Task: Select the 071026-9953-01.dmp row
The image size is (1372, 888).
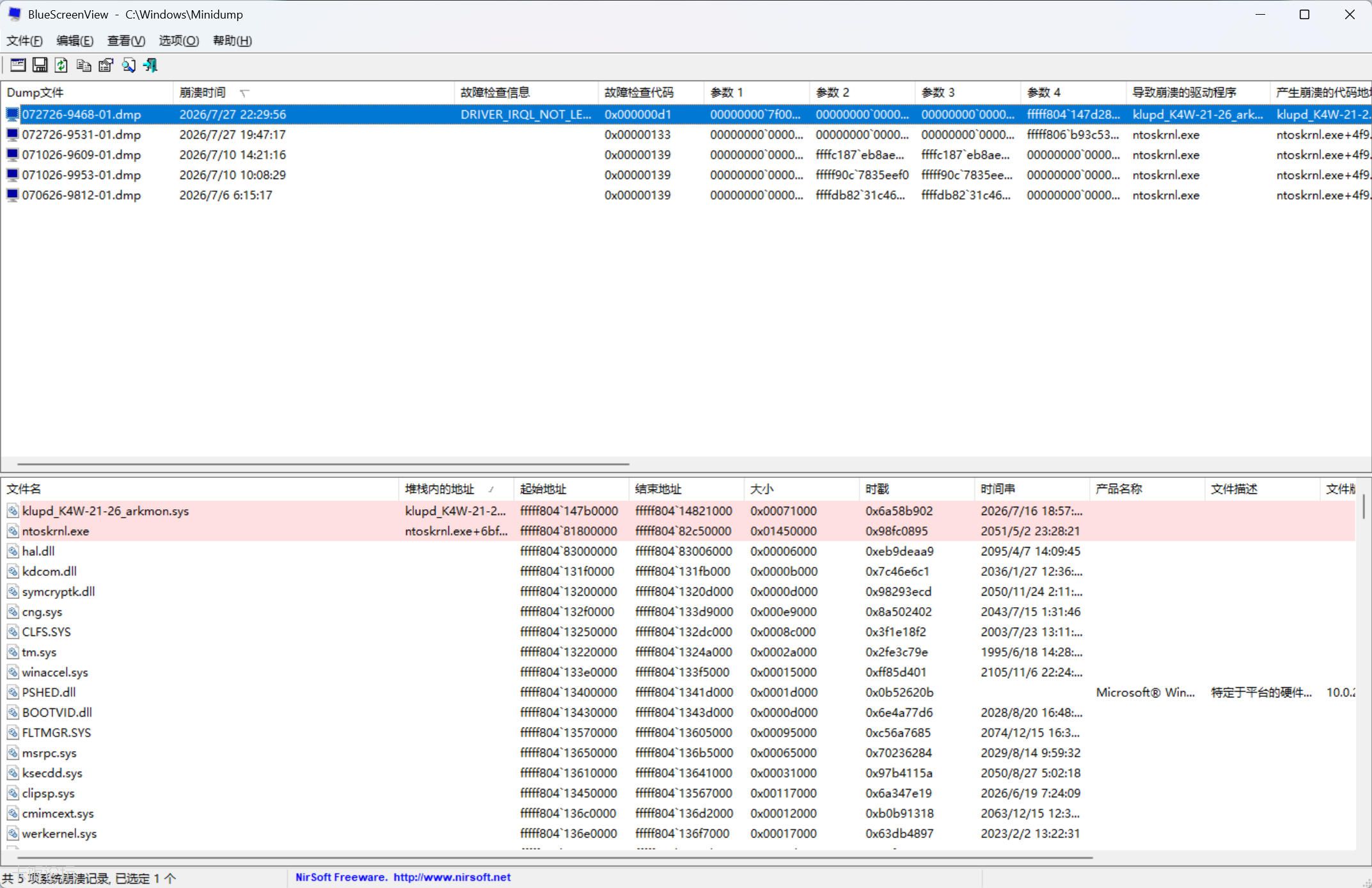Action: click(686, 175)
